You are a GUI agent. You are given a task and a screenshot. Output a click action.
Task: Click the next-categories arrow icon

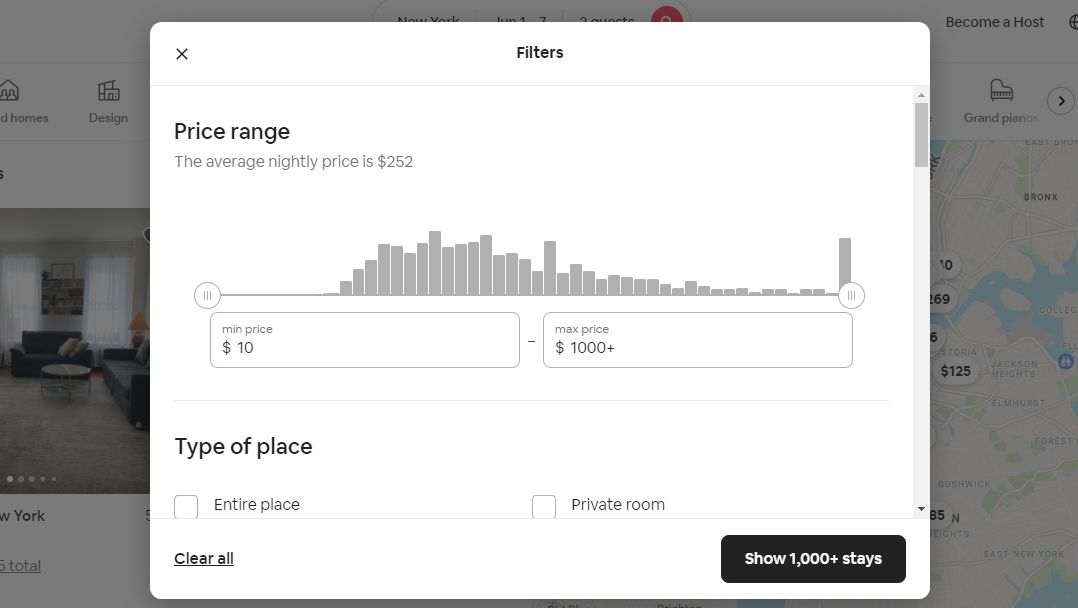pos(1061,101)
